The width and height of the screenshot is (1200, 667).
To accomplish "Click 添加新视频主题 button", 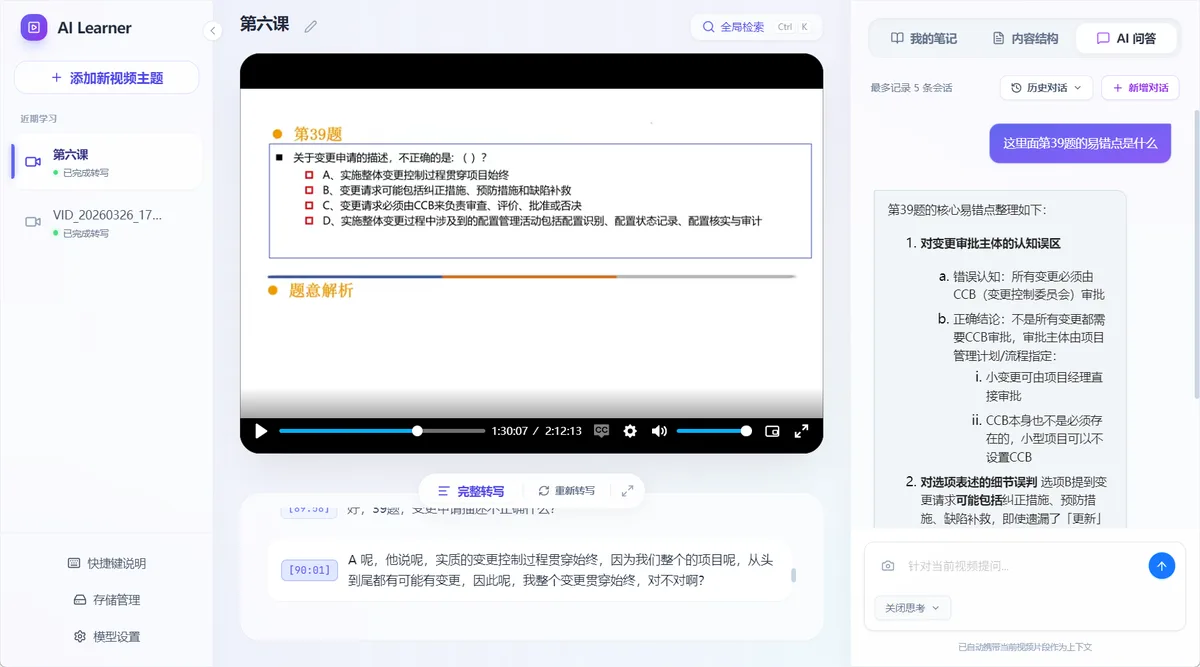I will pos(106,77).
